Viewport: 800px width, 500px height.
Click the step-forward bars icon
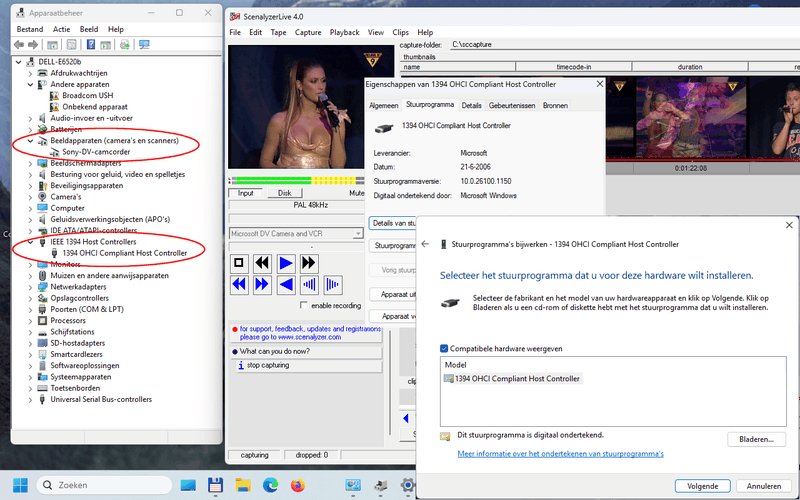coord(333,285)
